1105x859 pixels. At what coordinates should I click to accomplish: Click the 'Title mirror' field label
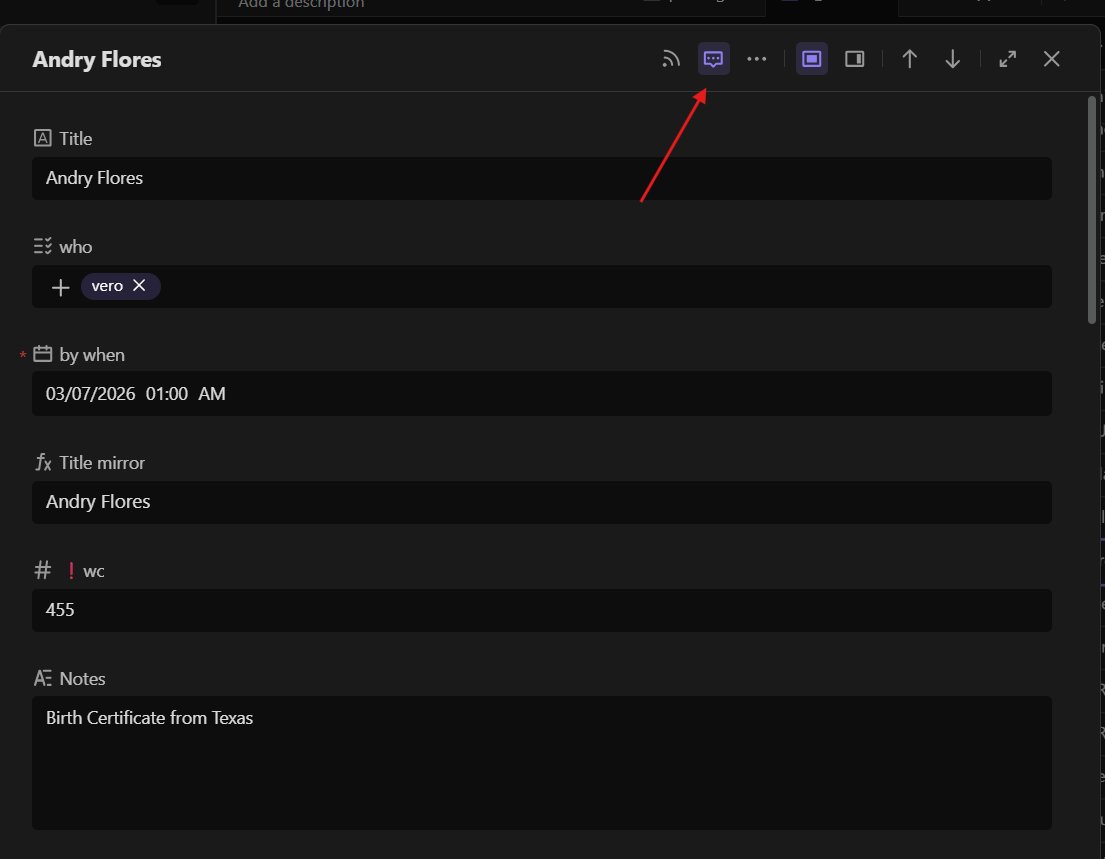point(101,463)
